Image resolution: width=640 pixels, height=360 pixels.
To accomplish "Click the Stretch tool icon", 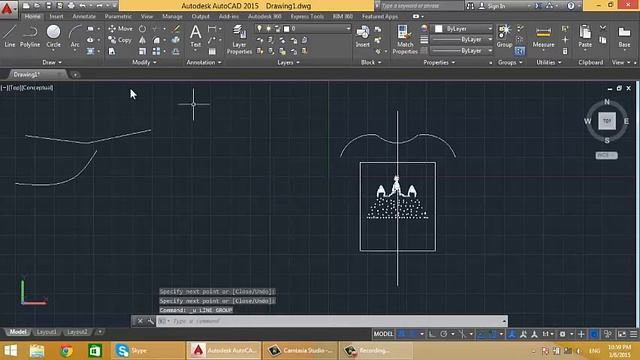I will pos(112,51).
